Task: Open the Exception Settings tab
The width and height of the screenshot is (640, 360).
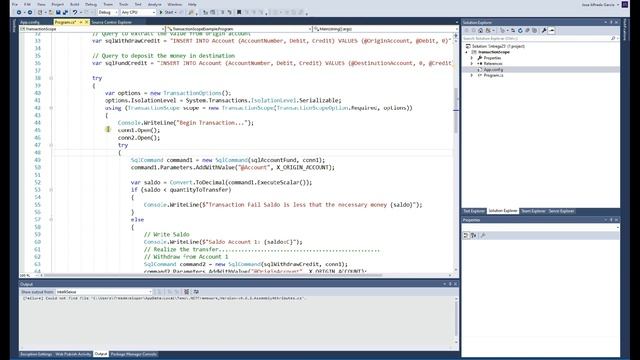Action: pyautogui.click(x=36, y=354)
